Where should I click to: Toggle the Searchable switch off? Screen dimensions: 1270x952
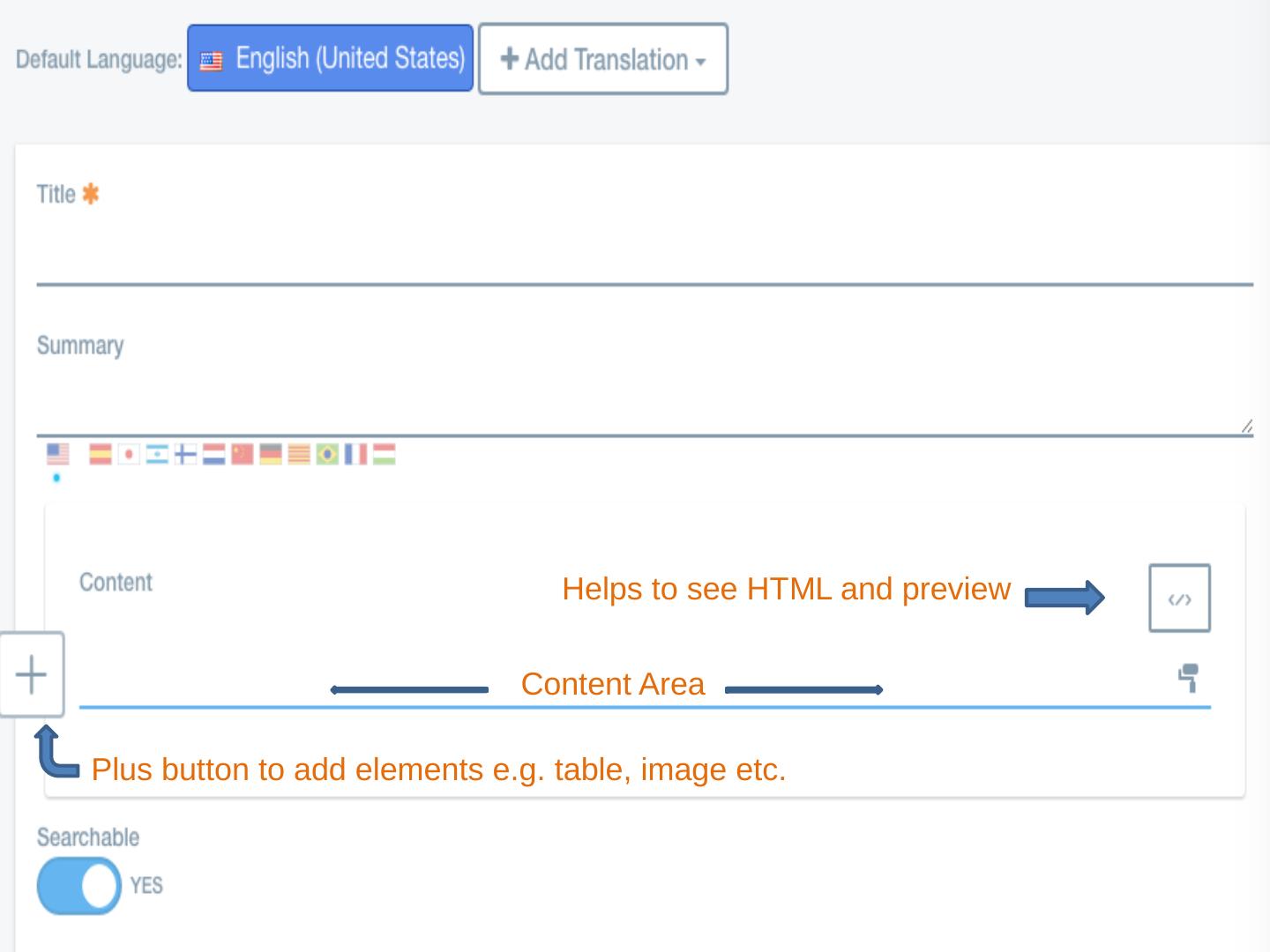click(x=79, y=885)
